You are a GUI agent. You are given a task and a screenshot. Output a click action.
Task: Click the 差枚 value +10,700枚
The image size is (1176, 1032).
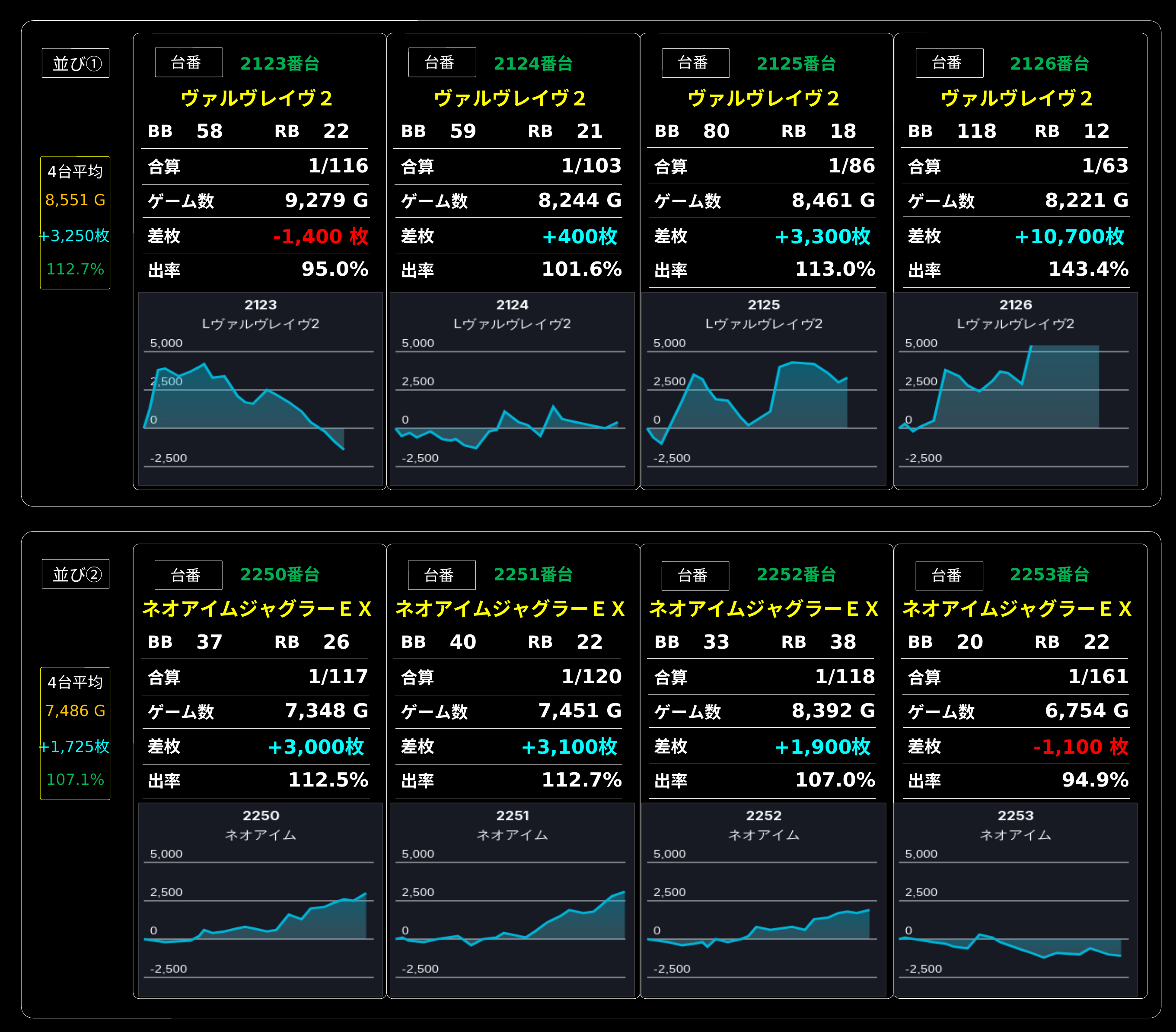1069,236
